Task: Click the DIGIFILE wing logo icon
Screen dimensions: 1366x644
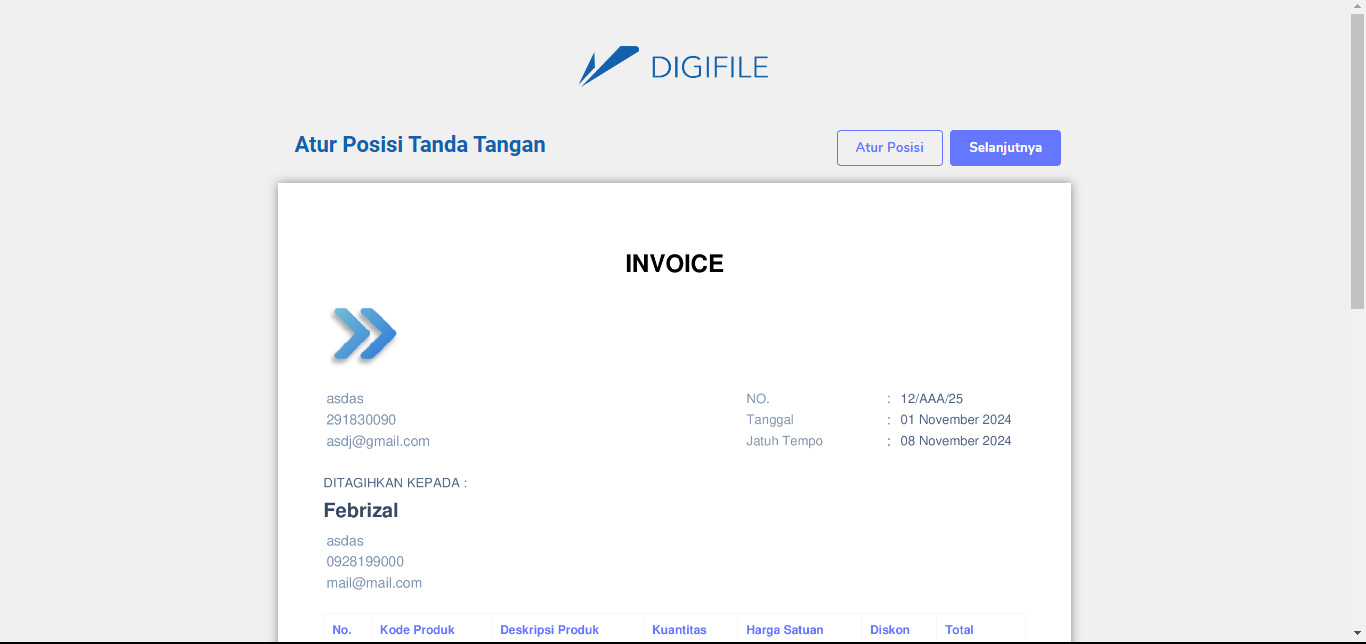Action: click(608, 66)
